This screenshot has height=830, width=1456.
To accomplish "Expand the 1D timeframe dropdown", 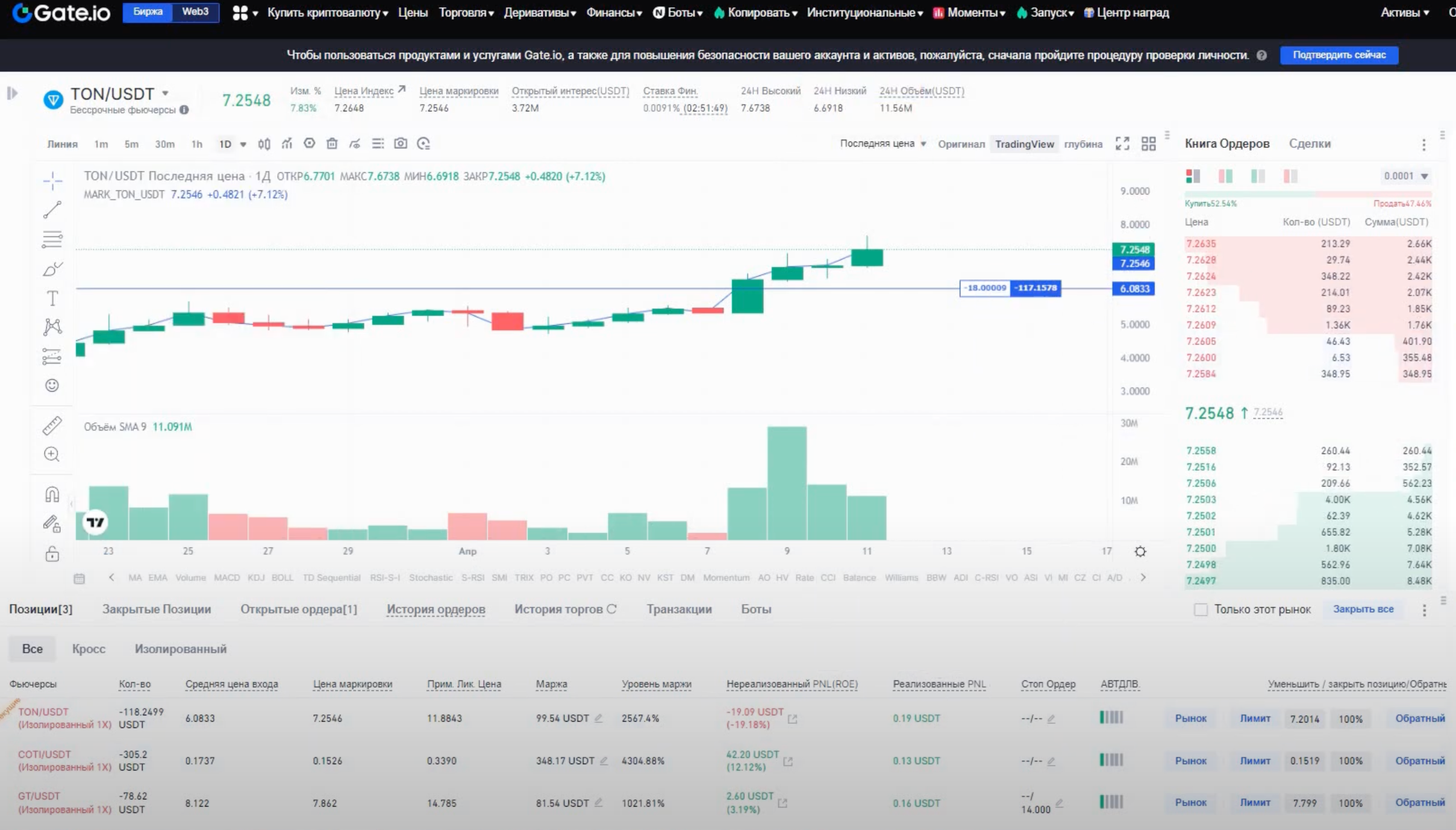I will 243,144.
